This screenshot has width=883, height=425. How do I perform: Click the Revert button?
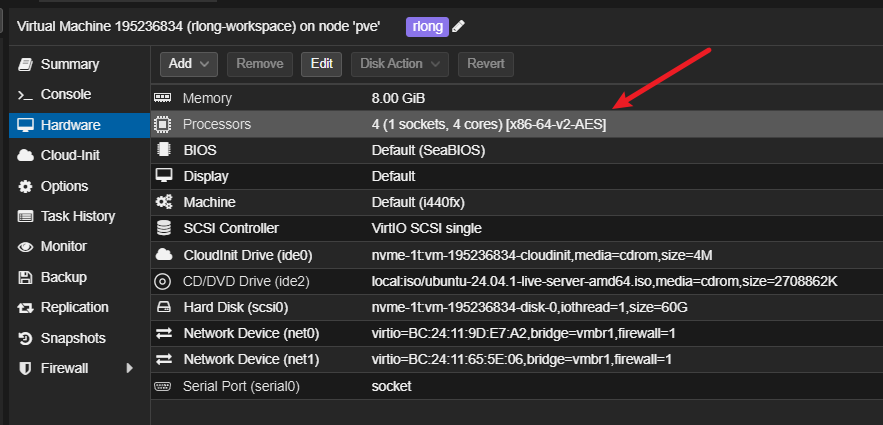485,64
